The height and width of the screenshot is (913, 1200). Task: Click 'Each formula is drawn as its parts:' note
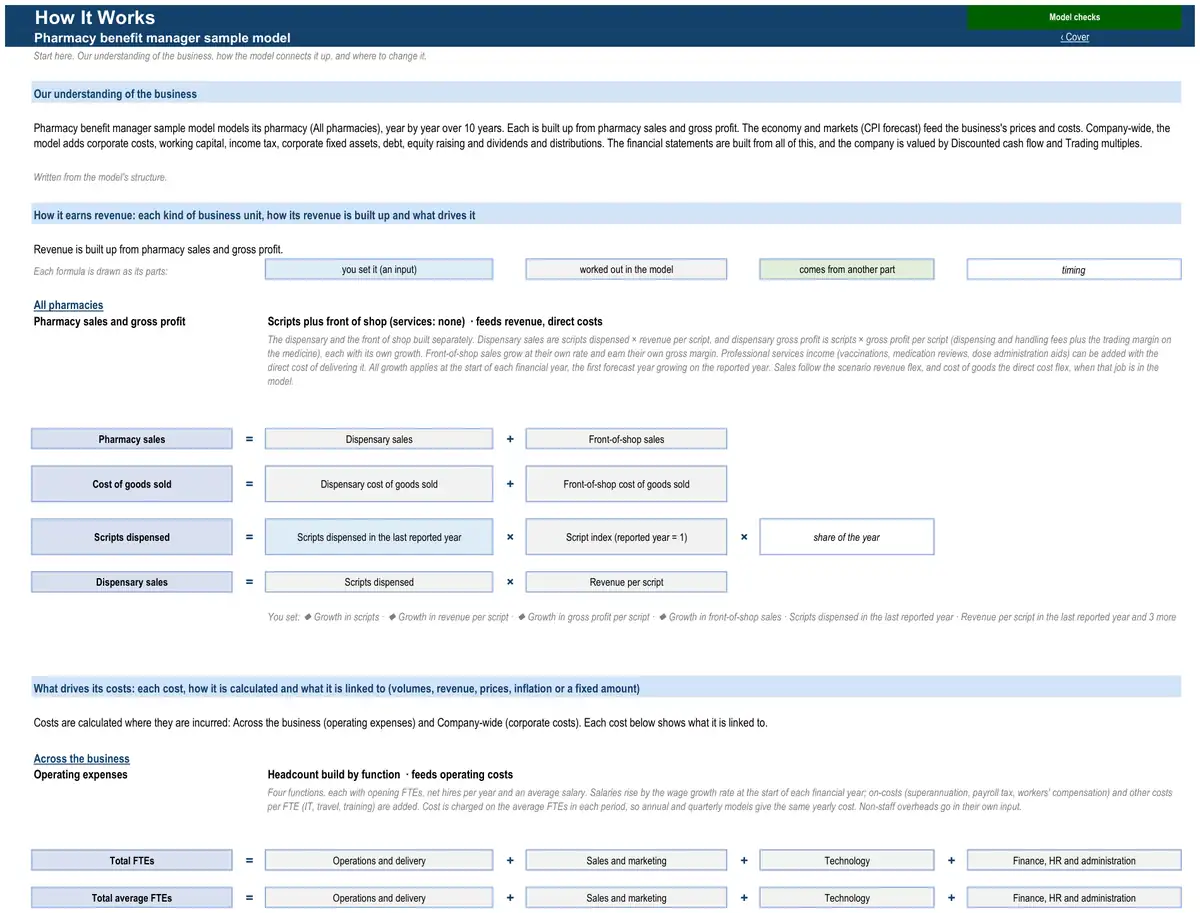[x=101, y=271]
